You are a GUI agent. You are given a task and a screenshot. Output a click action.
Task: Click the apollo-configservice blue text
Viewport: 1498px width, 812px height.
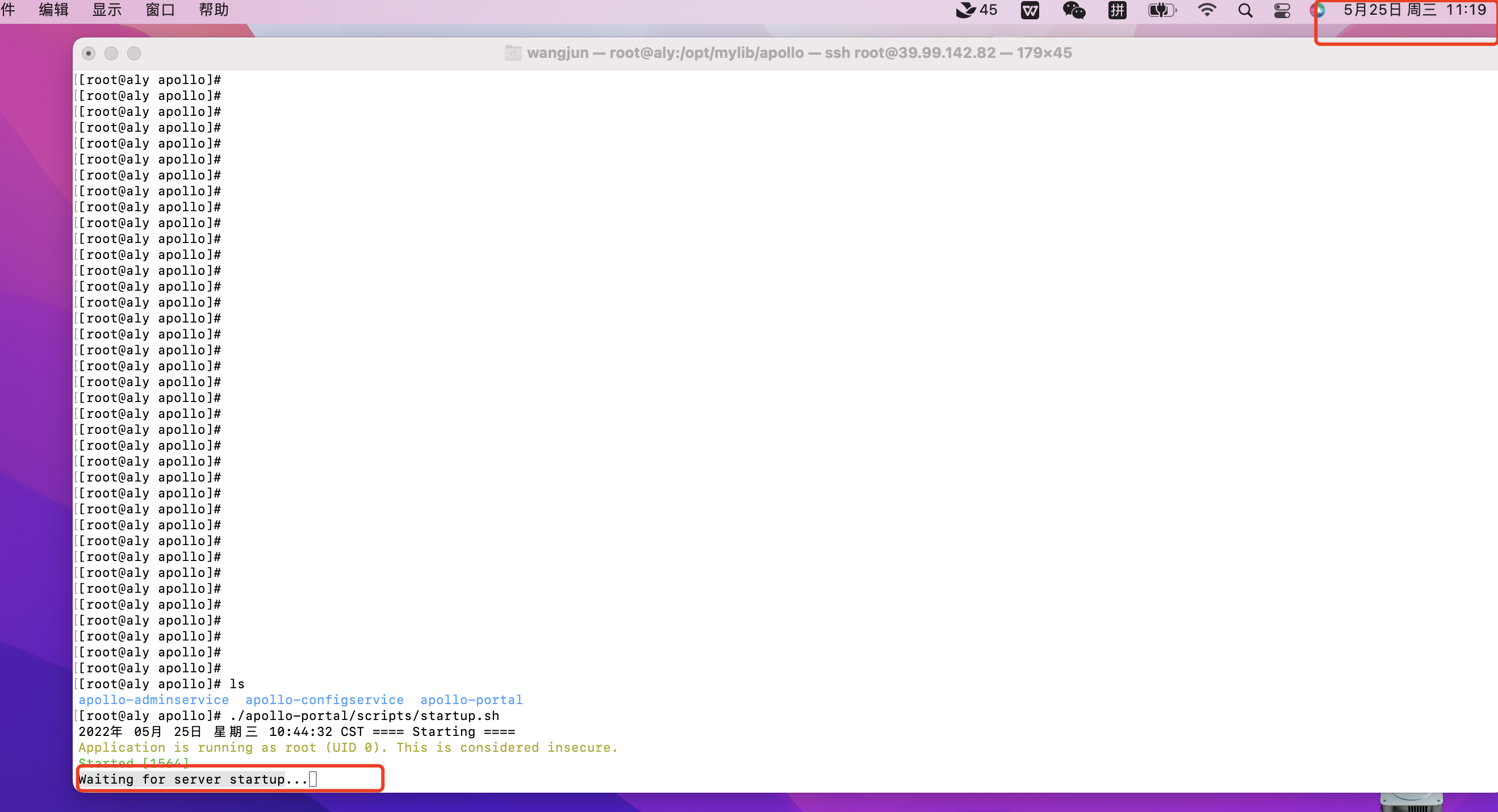324,700
